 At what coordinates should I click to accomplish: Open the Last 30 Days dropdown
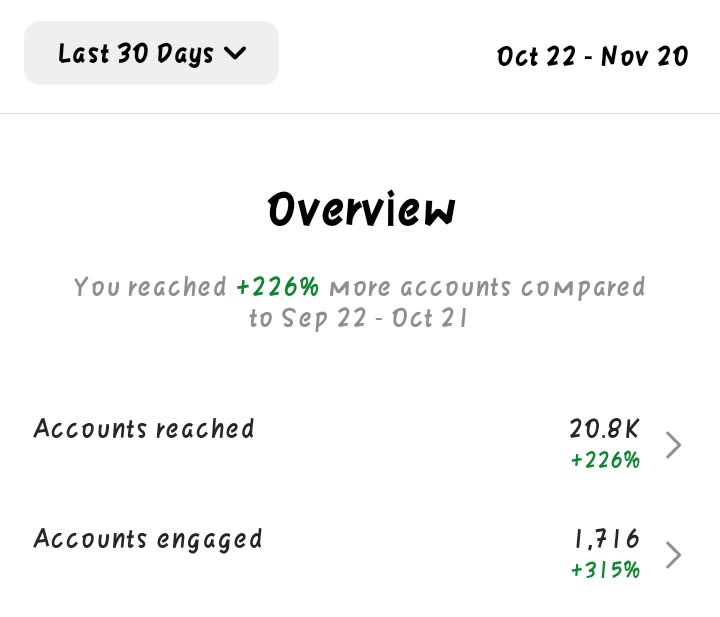tap(151, 53)
